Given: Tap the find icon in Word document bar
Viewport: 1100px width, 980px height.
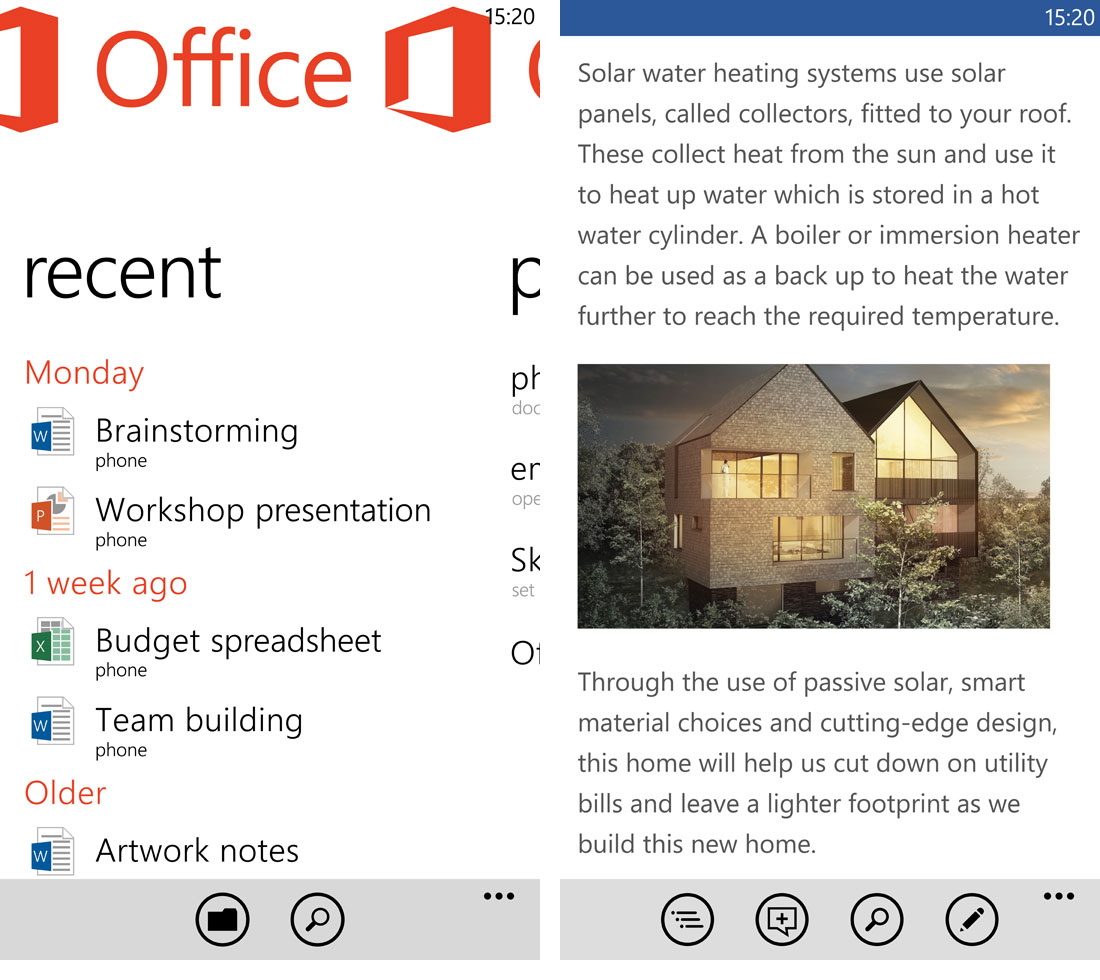Looking at the screenshot, I should 877,919.
